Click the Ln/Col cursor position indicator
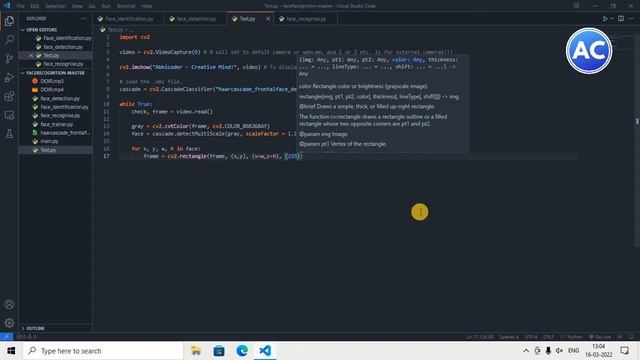 480,337
